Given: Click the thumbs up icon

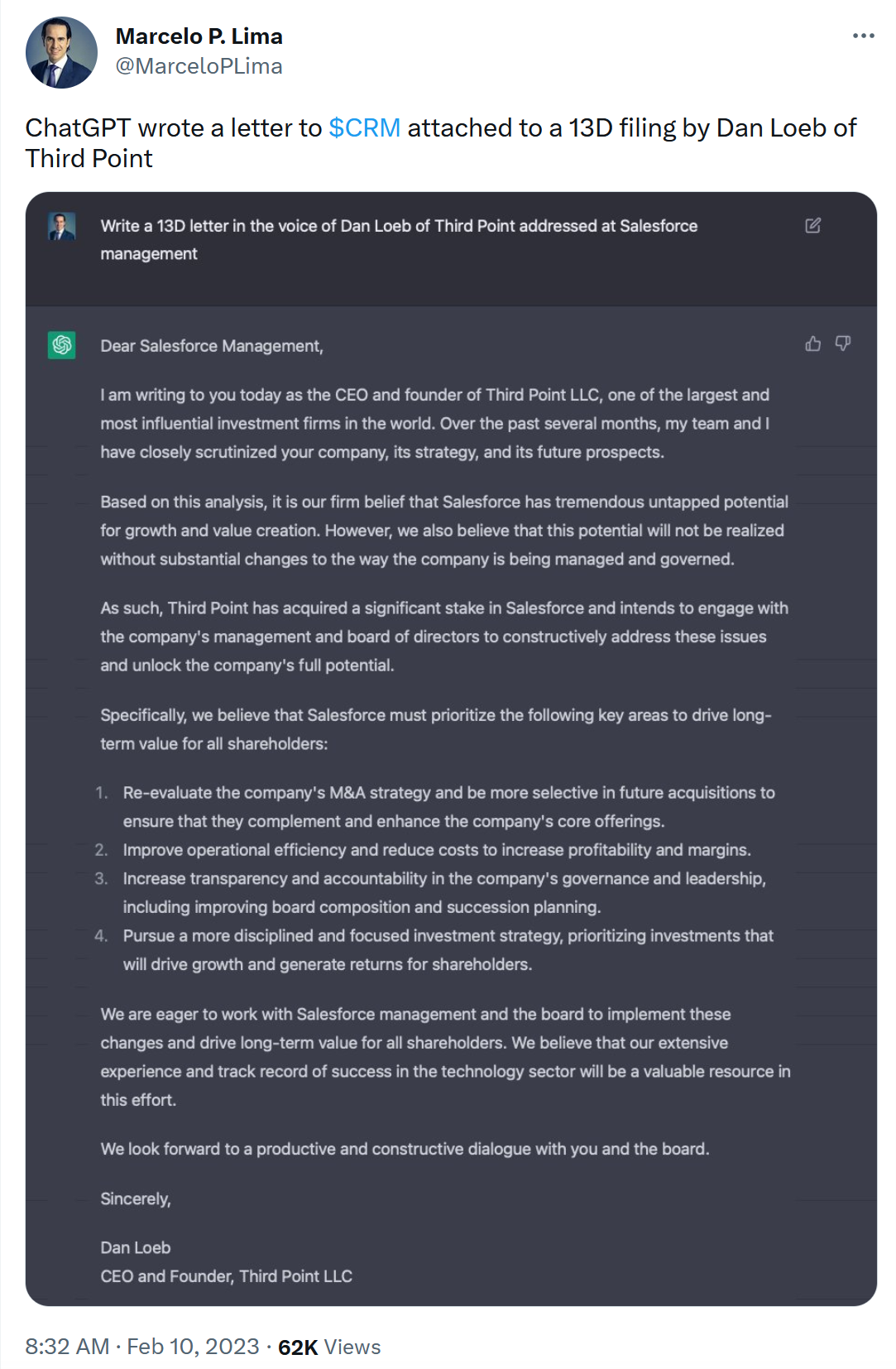Looking at the screenshot, I should click(812, 343).
